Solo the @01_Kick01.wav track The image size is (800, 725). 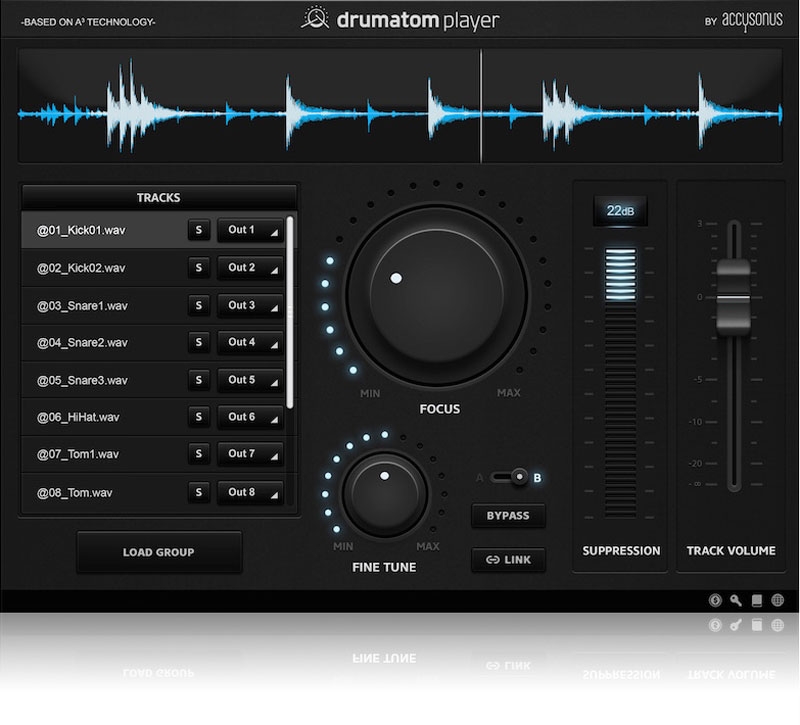tap(198, 230)
